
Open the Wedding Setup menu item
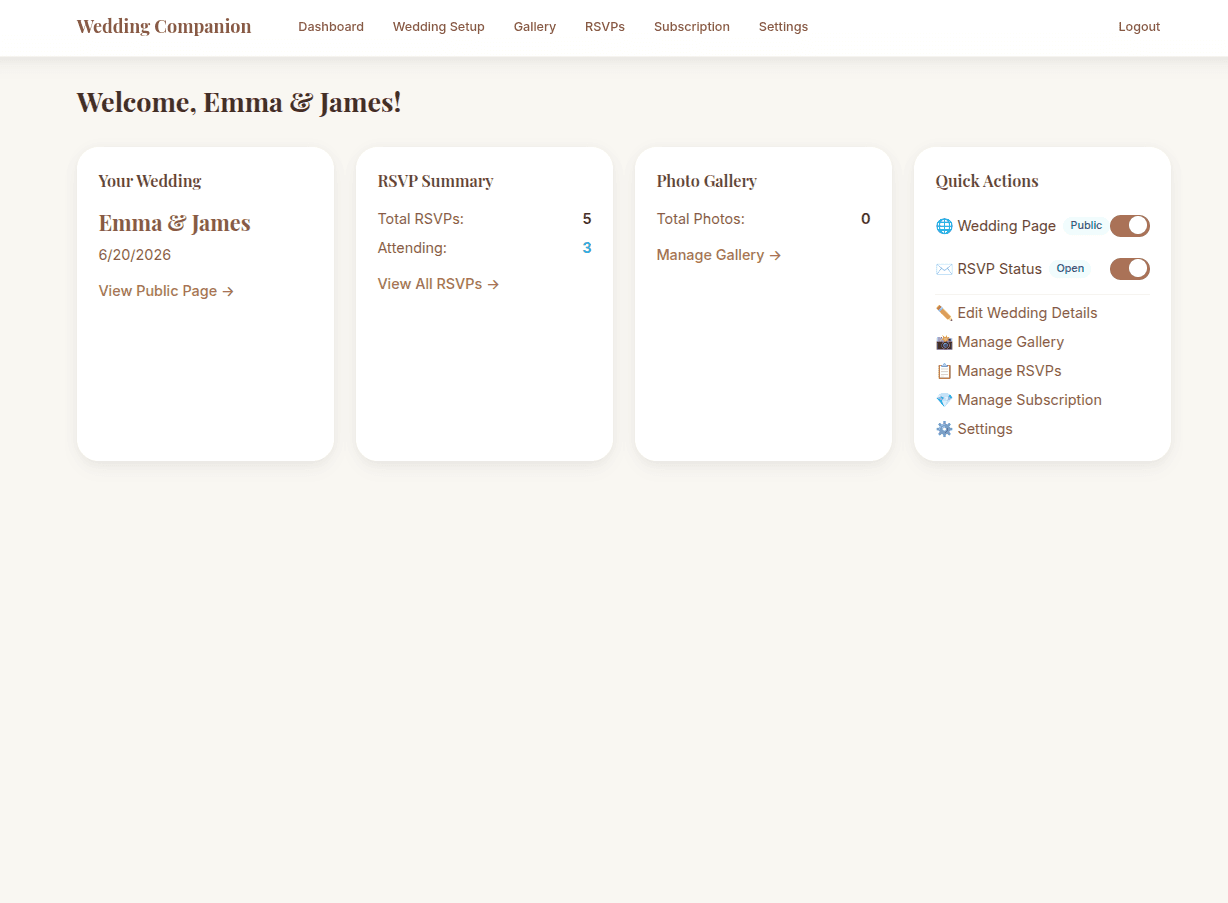click(x=438, y=27)
